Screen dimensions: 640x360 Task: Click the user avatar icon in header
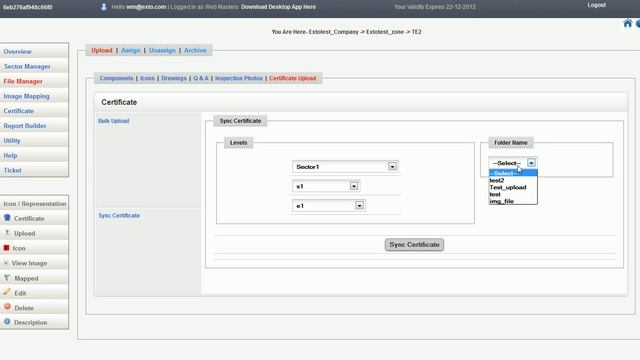(104, 7)
